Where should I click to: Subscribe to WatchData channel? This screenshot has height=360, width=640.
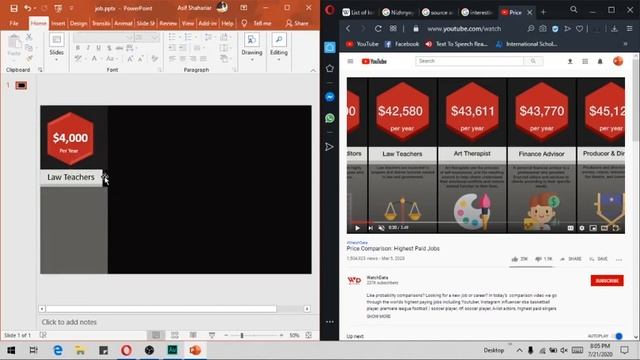[607, 280]
